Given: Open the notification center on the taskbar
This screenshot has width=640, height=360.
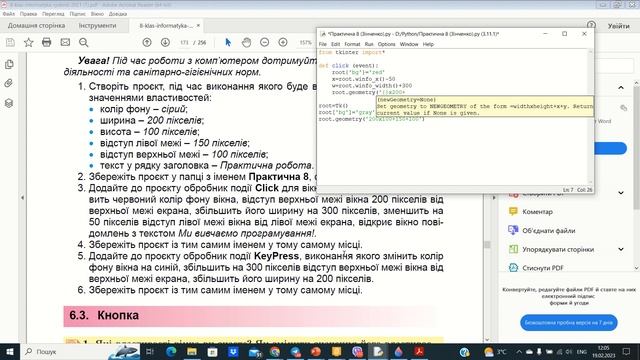Looking at the screenshot, I should pyautogui.click(x=627, y=351).
